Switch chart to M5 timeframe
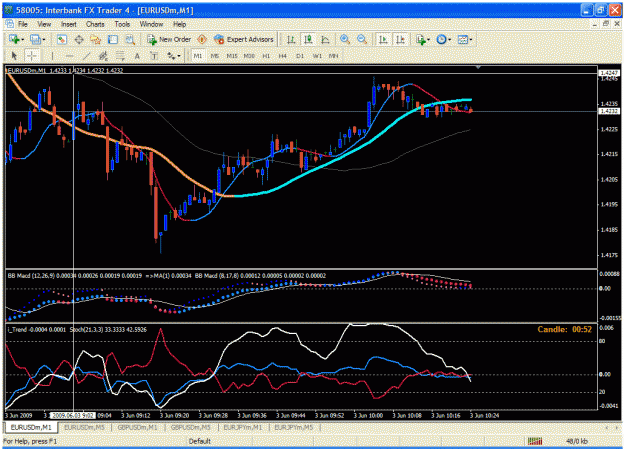The height and width of the screenshot is (449, 625). 214,56
